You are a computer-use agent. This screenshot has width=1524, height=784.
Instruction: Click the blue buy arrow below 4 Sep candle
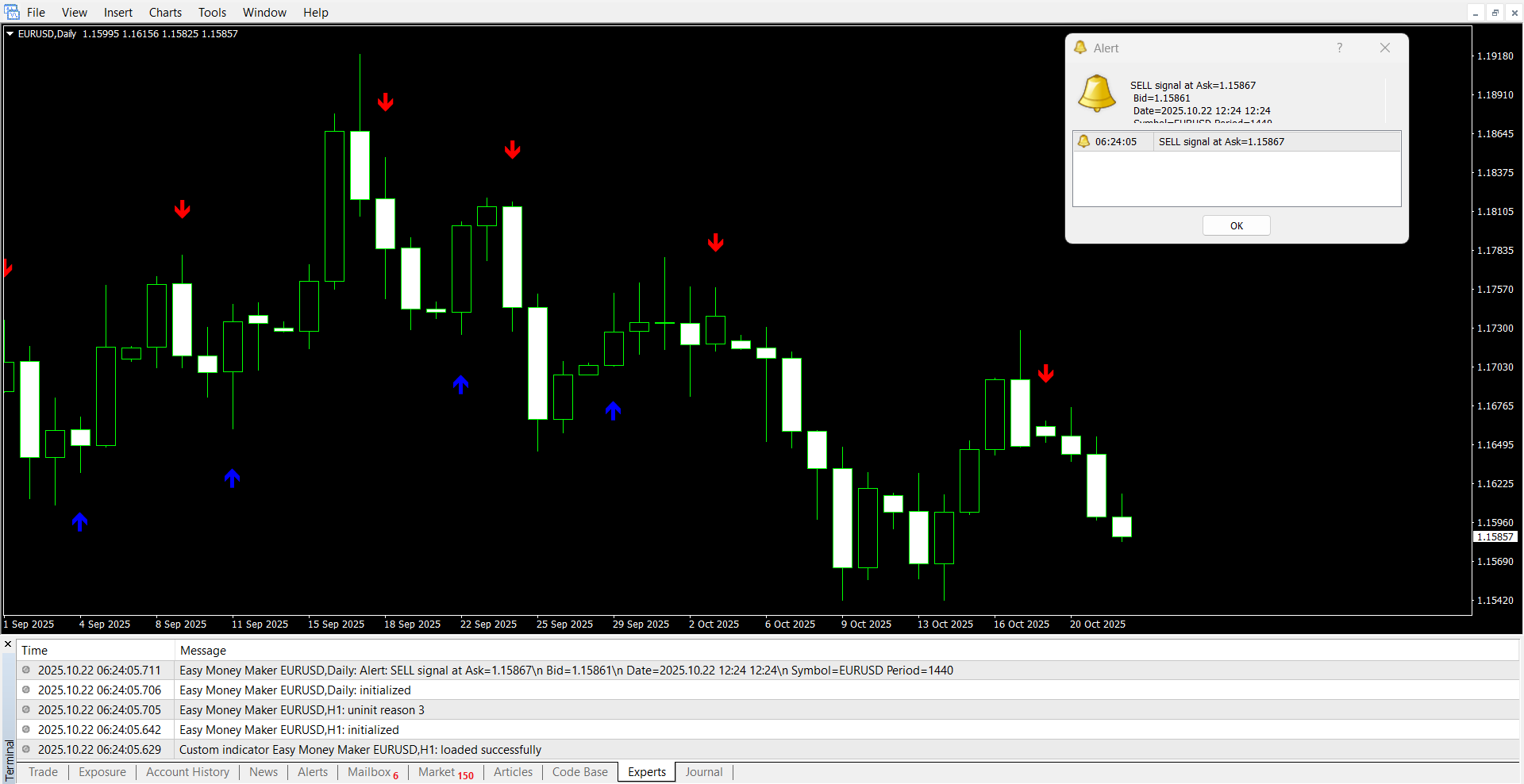(79, 521)
